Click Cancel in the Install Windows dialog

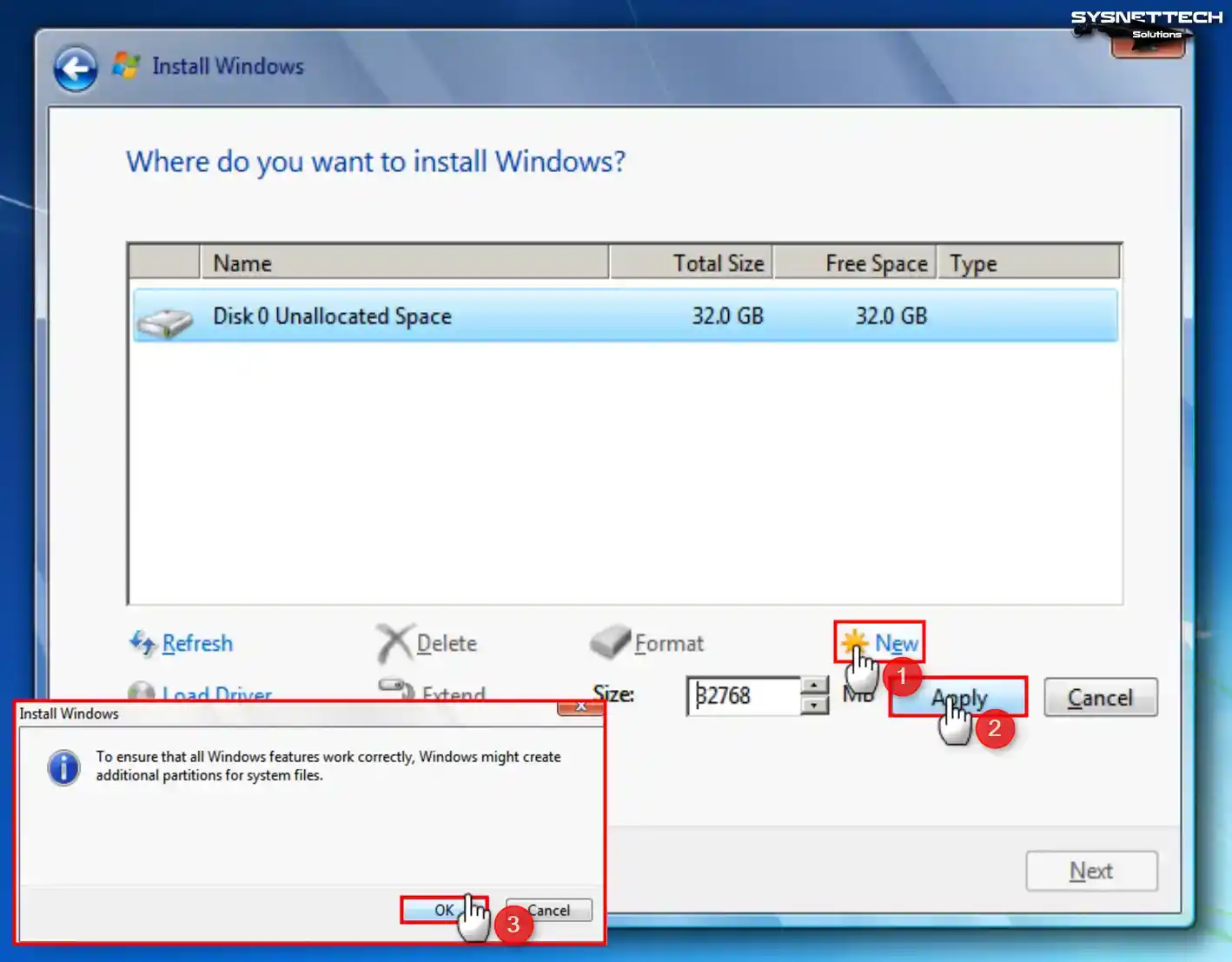[x=549, y=910]
